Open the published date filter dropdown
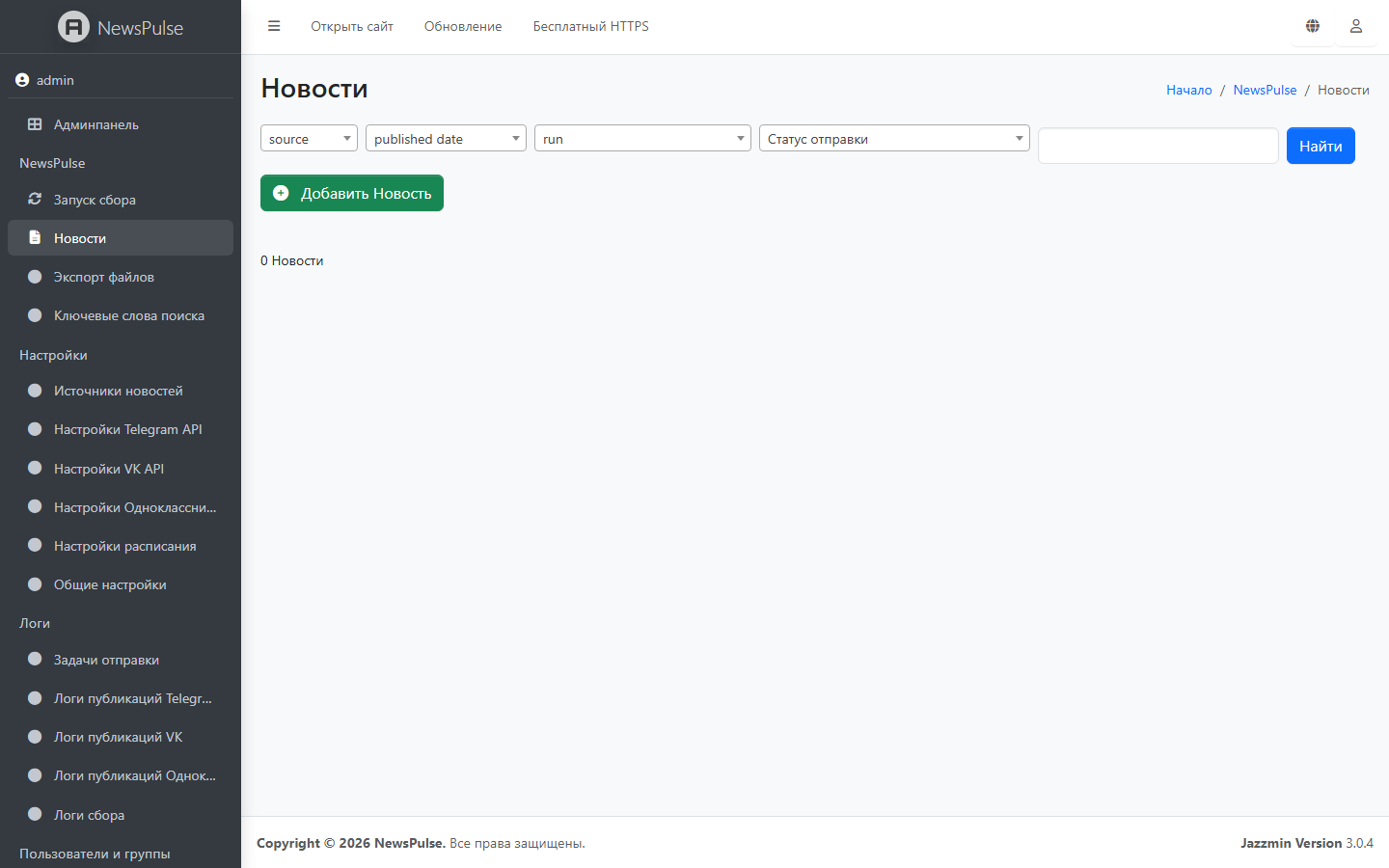The width and height of the screenshot is (1389, 868). [x=446, y=139]
